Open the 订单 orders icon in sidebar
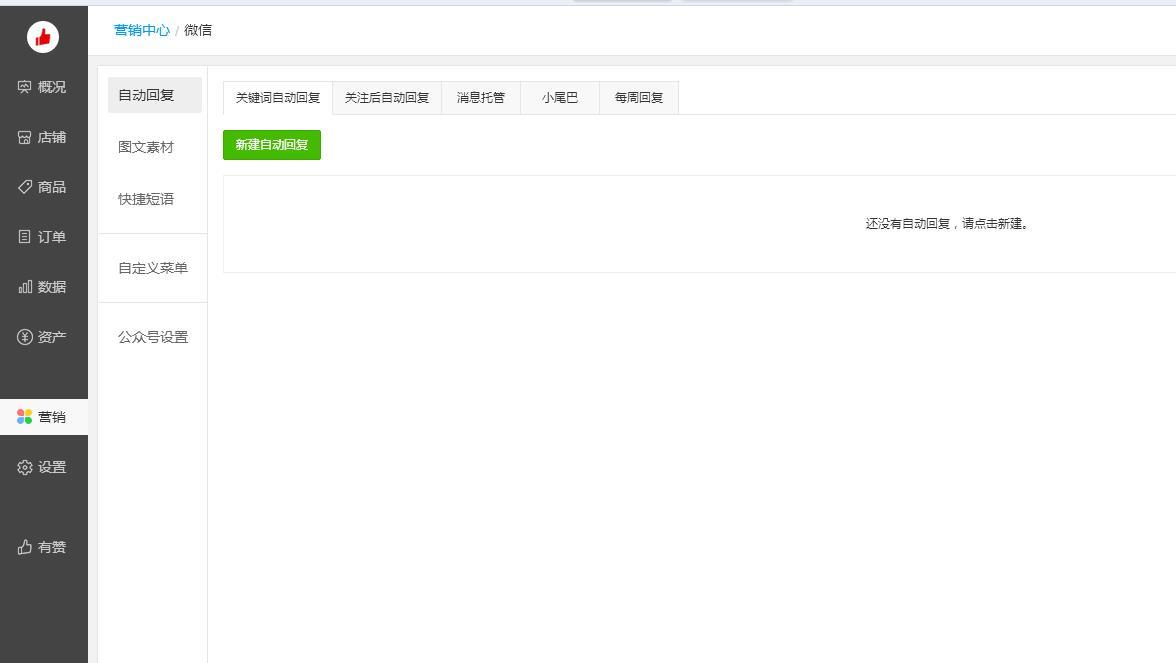This screenshot has width=1176, height=663. (x=25, y=237)
